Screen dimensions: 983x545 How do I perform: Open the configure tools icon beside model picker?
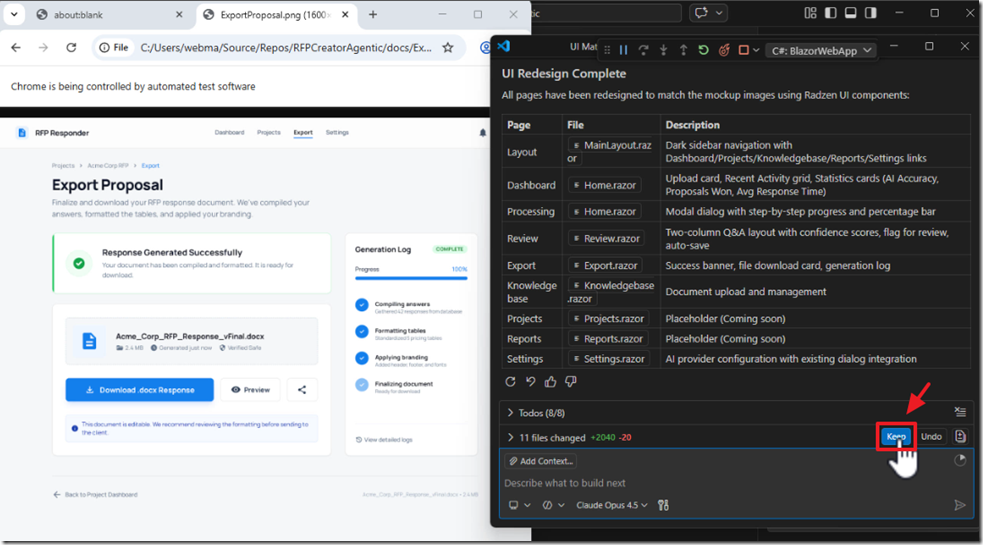coord(664,505)
